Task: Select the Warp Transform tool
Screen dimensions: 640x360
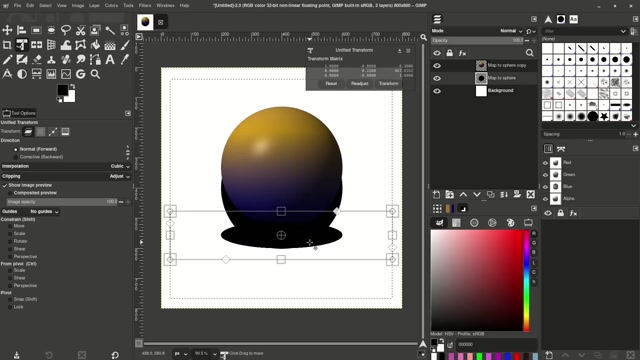Action: tap(66, 44)
